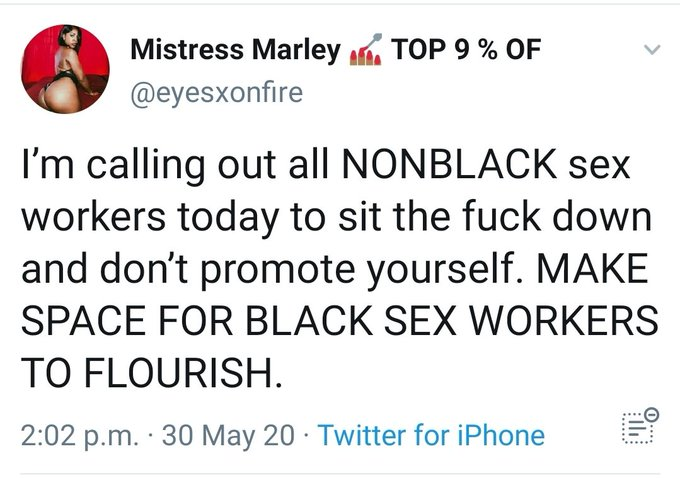Click the line SPACE FOR BLACK SEX WORKERS
The width and height of the screenshot is (680, 478).
[x=340, y=321]
